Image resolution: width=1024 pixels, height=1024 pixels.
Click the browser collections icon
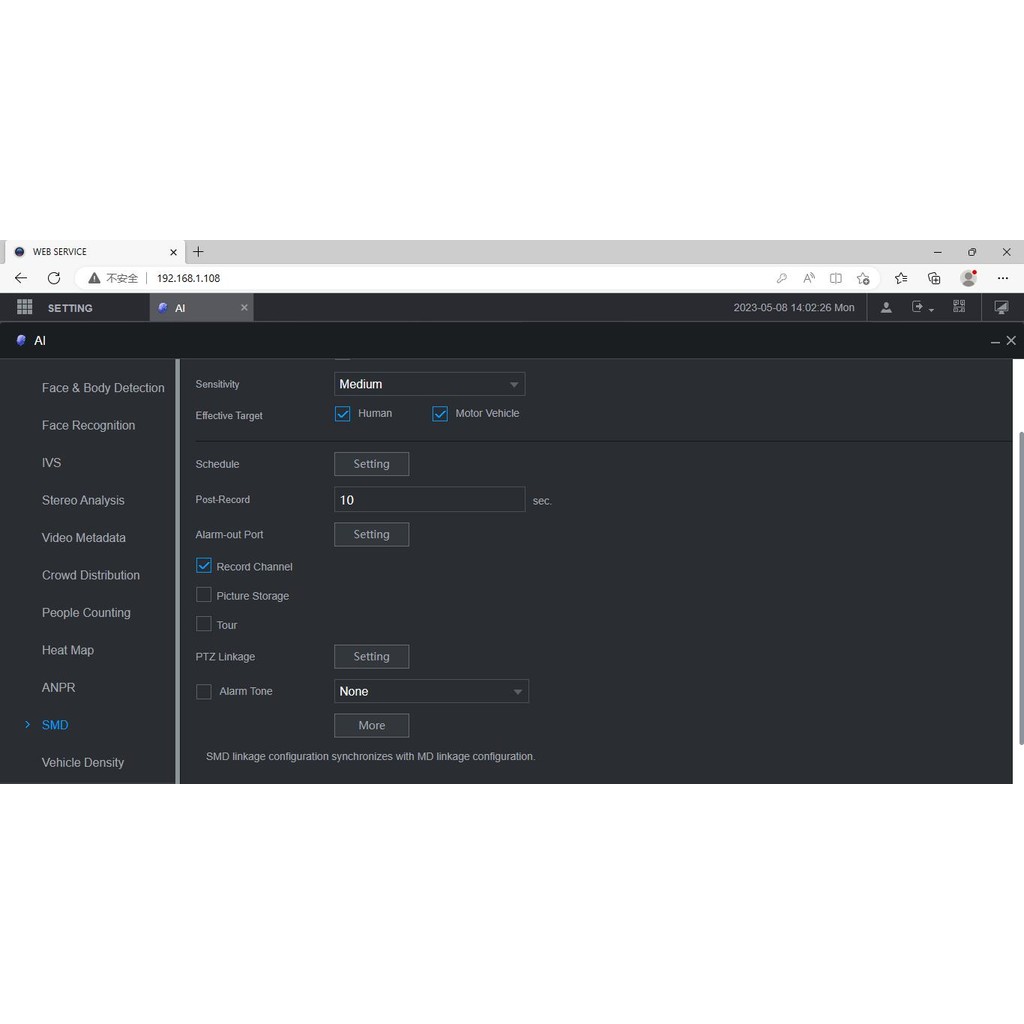934,278
